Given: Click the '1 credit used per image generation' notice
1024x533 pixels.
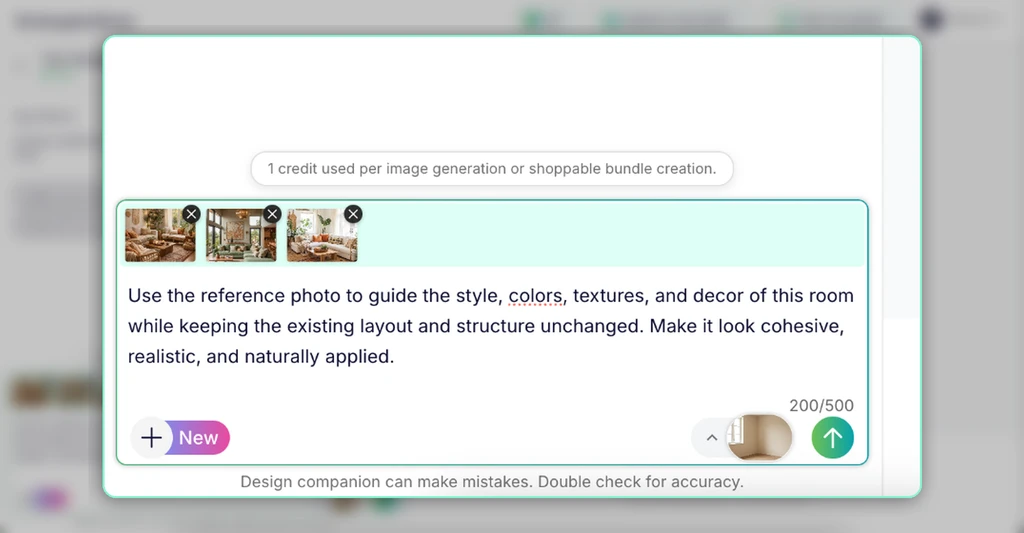Looking at the screenshot, I should (492, 169).
